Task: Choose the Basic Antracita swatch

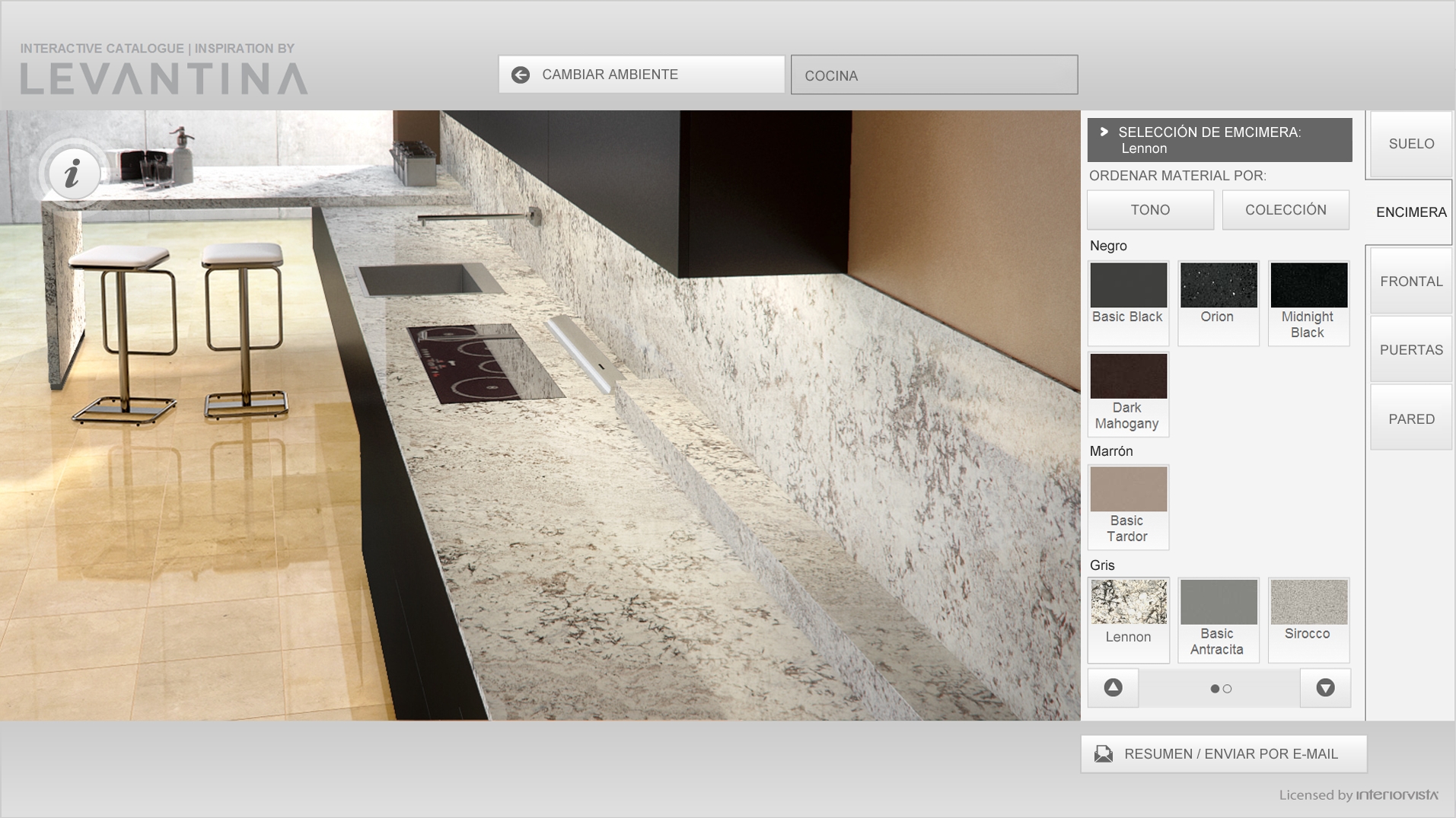Action: click(x=1218, y=620)
